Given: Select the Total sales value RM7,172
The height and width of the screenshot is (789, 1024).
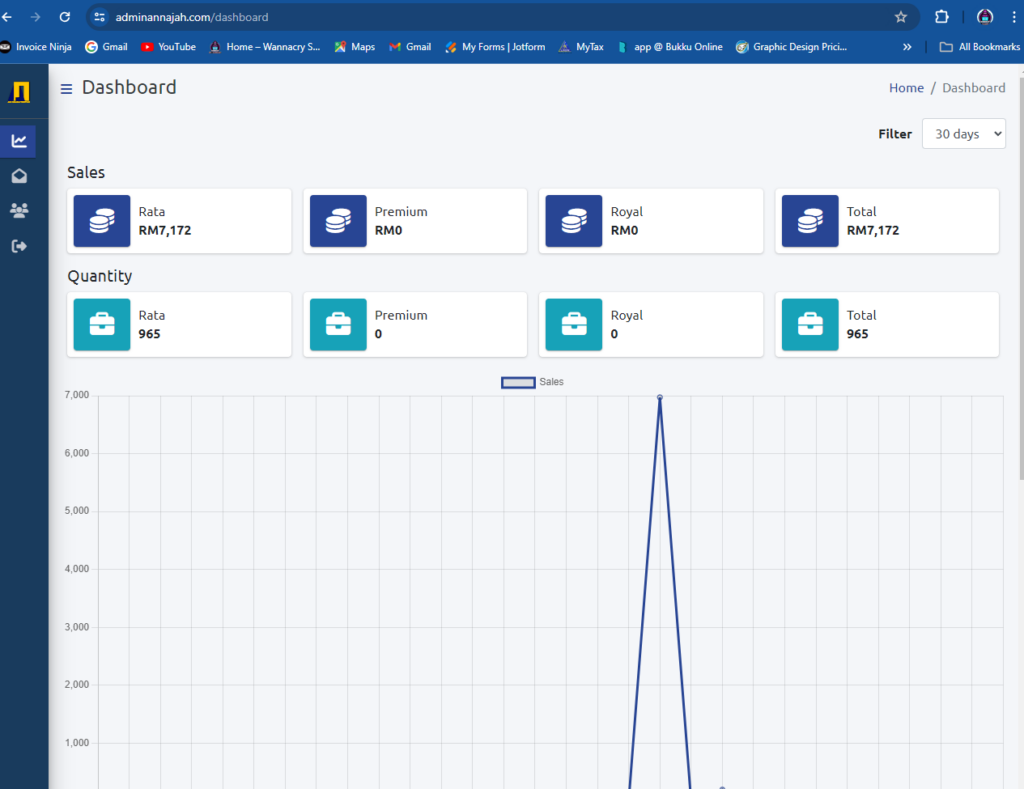Looking at the screenshot, I should (873, 231).
